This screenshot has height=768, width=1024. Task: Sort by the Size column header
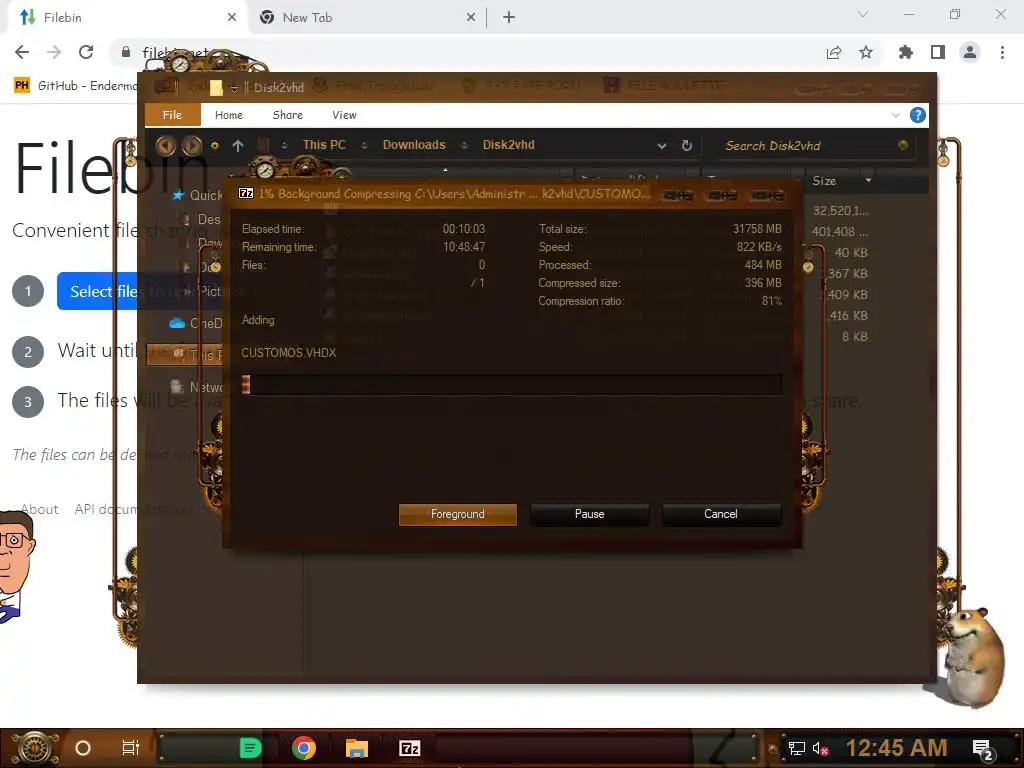pyautogui.click(x=824, y=181)
